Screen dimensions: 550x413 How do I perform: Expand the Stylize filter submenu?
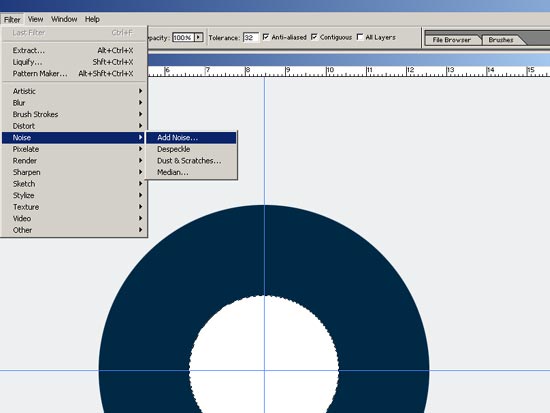pyautogui.click(x=74, y=195)
